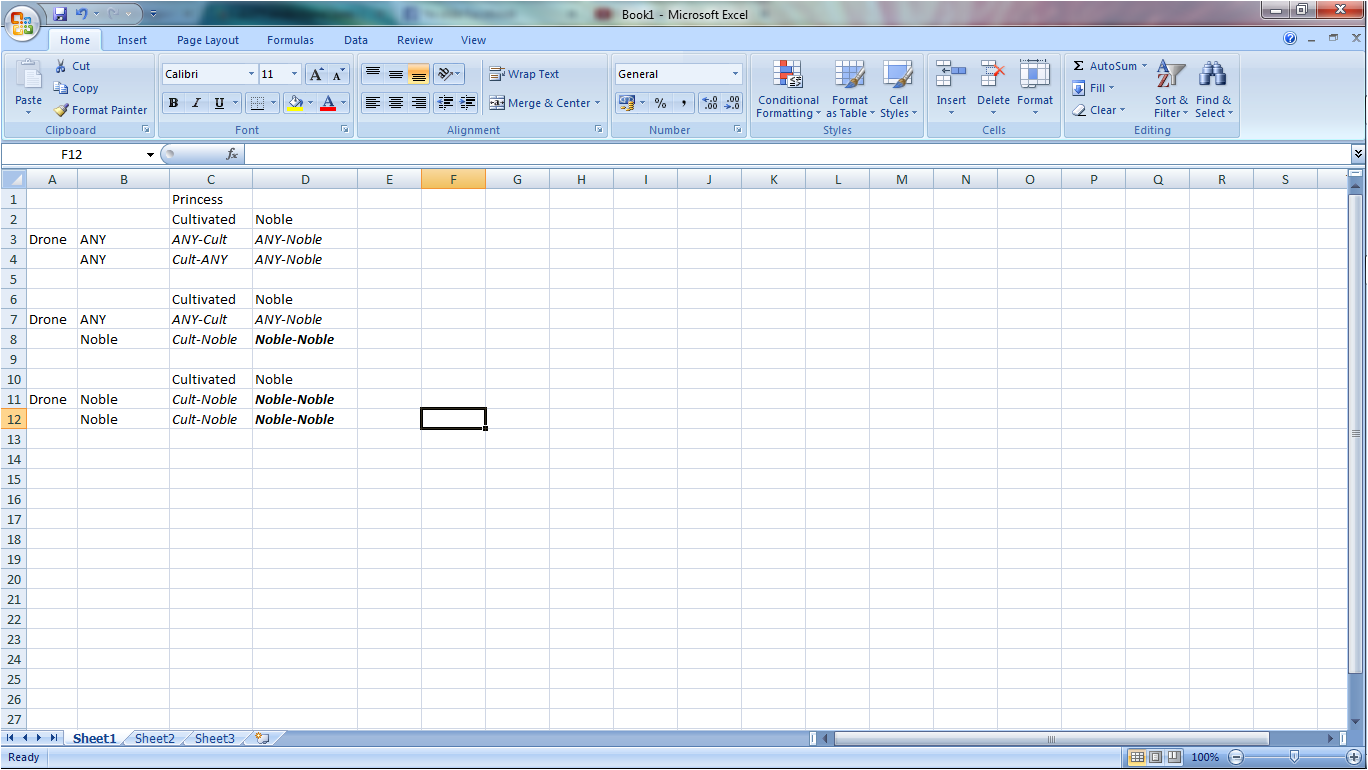Switch to Page Break Preview view
Image resolution: width=1368 pixels, height=770 pixels.
point(1174,757)
